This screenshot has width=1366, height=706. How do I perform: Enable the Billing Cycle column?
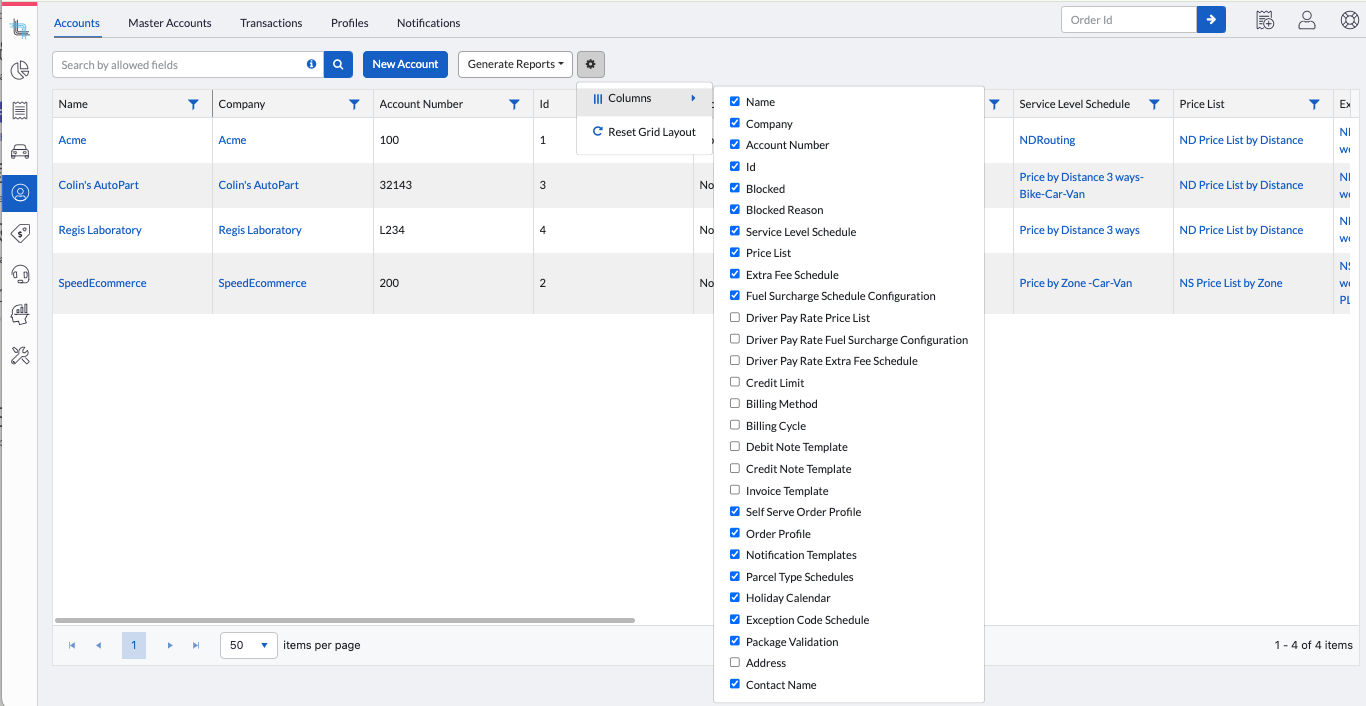[735, 426]
